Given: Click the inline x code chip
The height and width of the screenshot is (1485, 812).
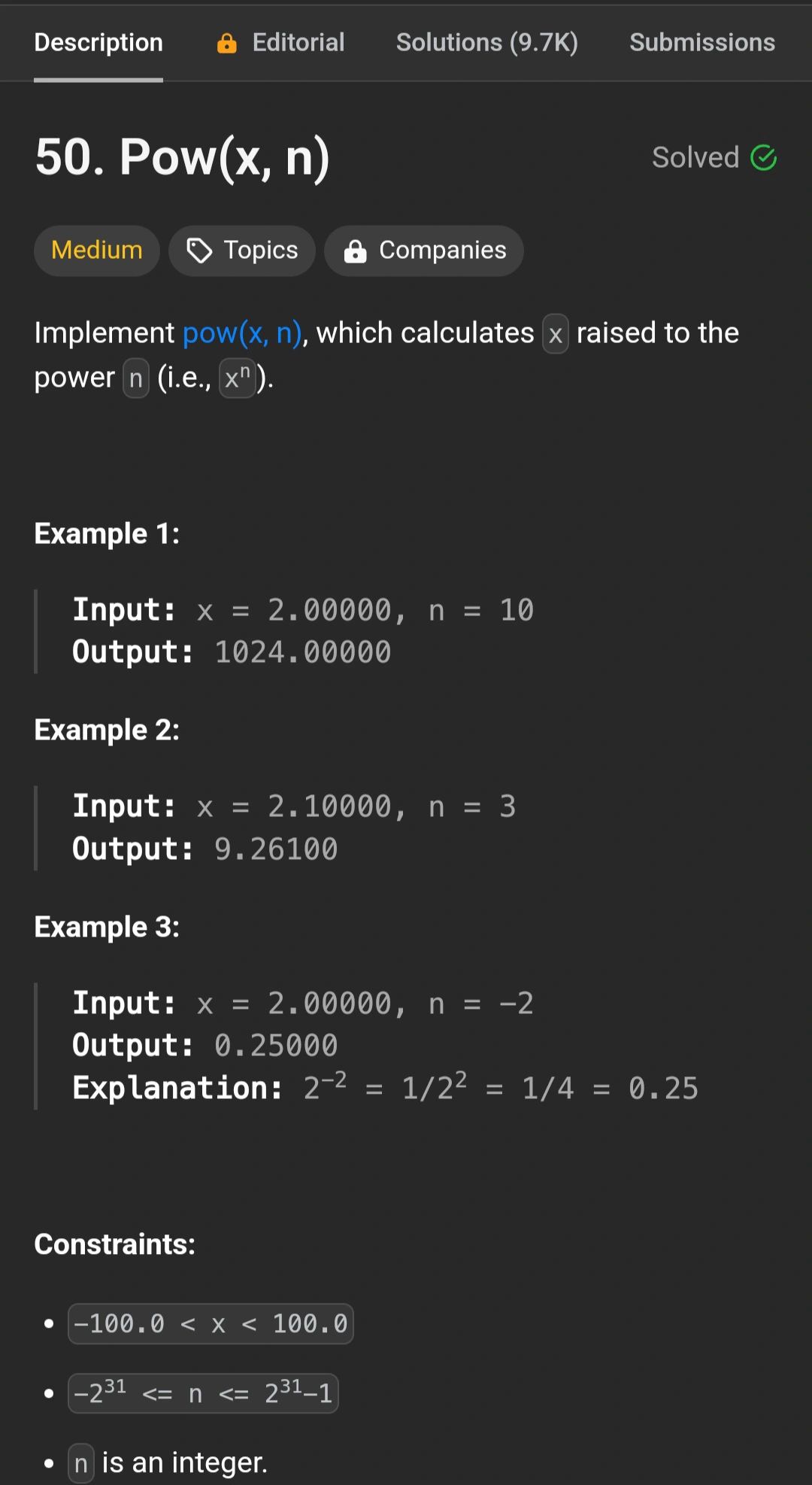Looking at the screenshot, I should [556, 334].
